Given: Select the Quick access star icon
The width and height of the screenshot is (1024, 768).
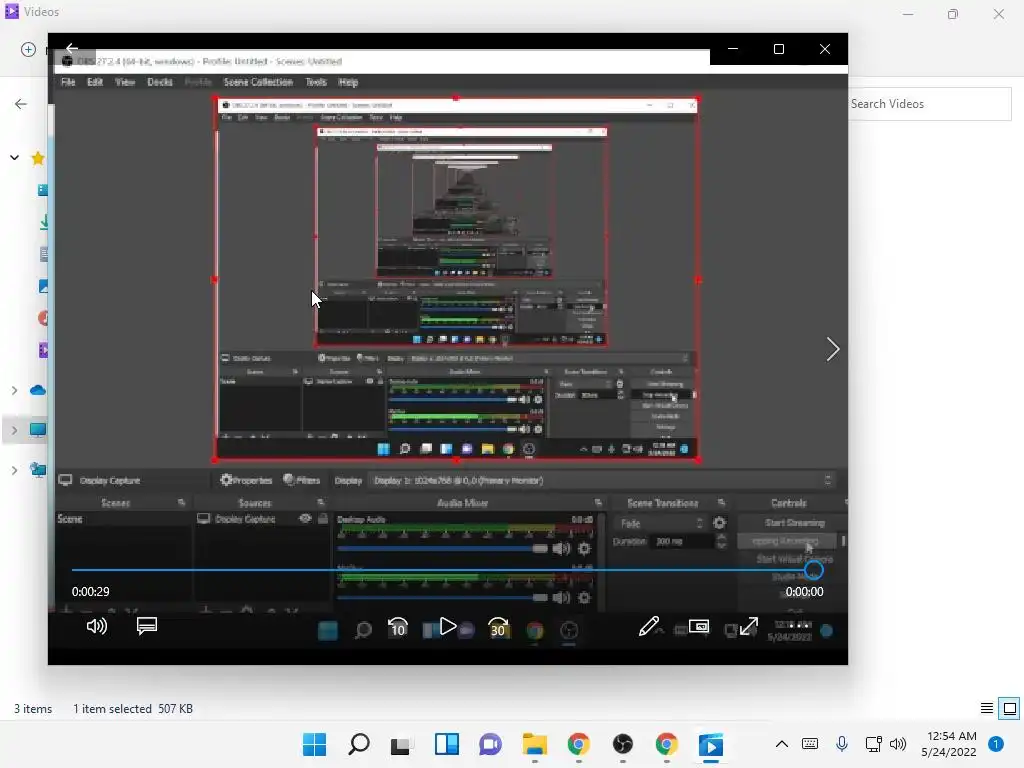Looking at the screenshot, I should pos(39,158).
